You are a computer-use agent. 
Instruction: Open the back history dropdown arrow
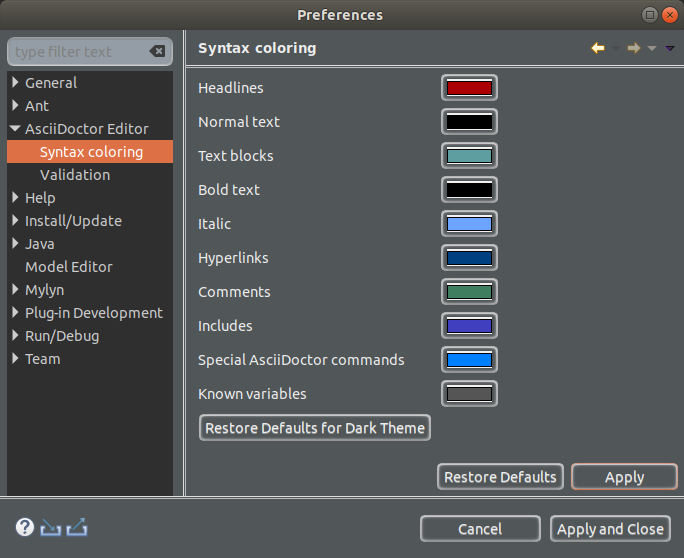616,48
